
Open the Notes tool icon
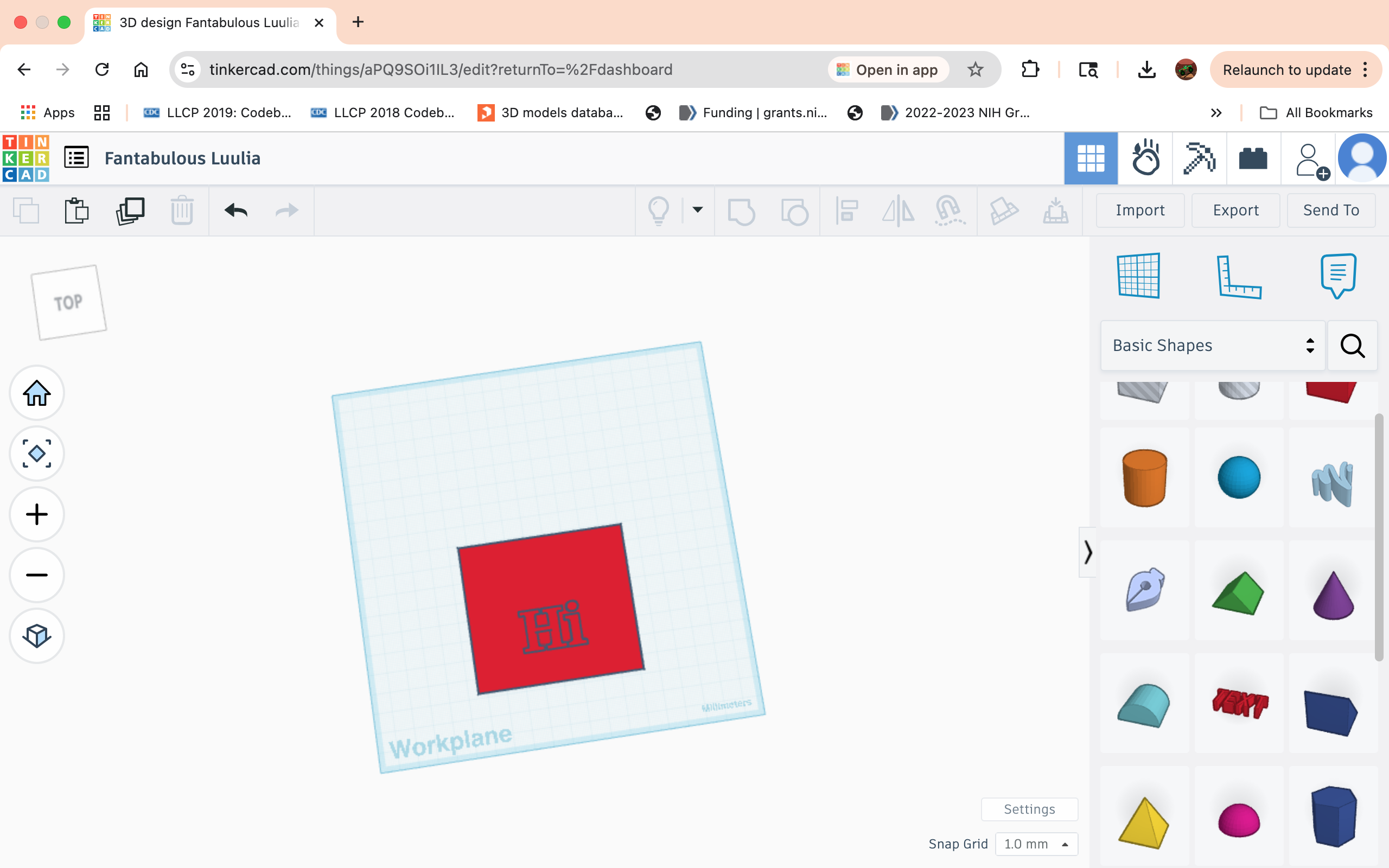click(1338, 276)
